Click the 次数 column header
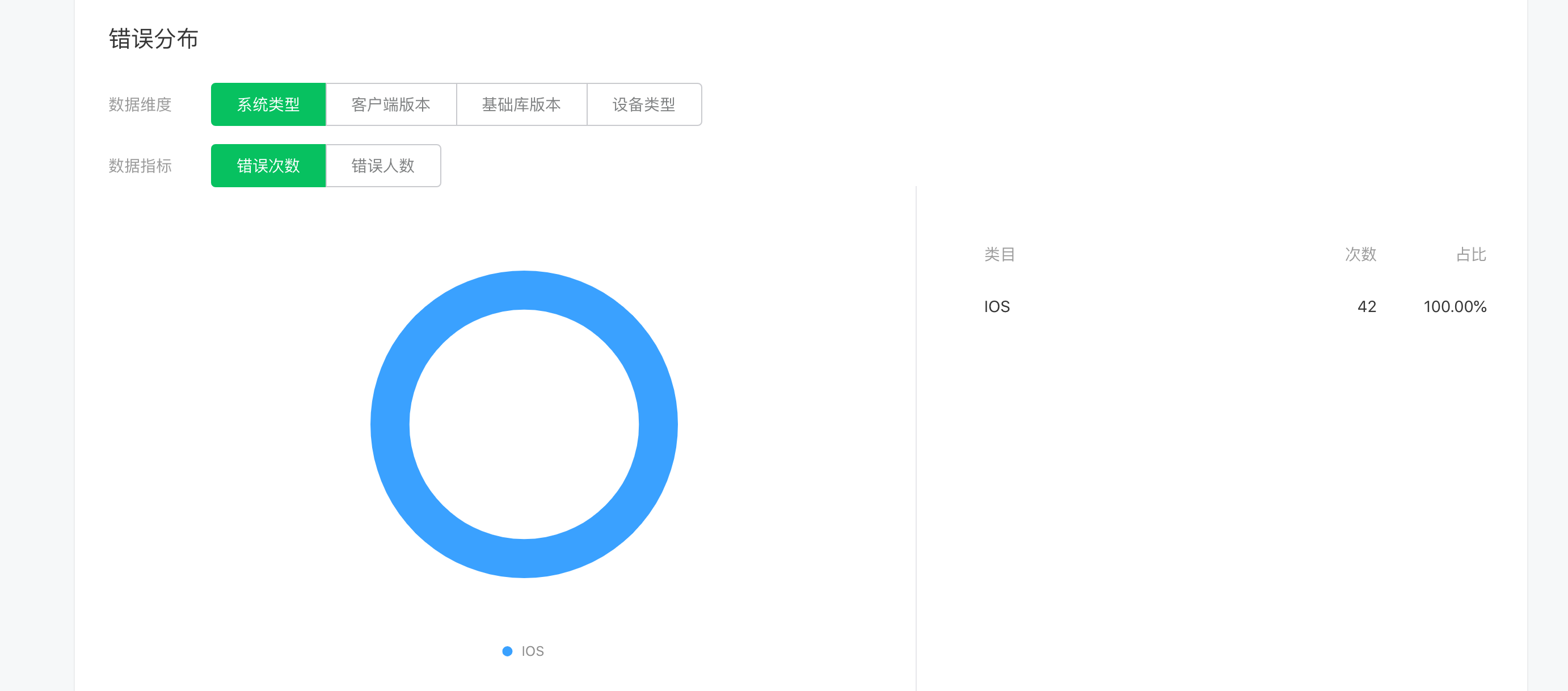 coord(1360,254)
